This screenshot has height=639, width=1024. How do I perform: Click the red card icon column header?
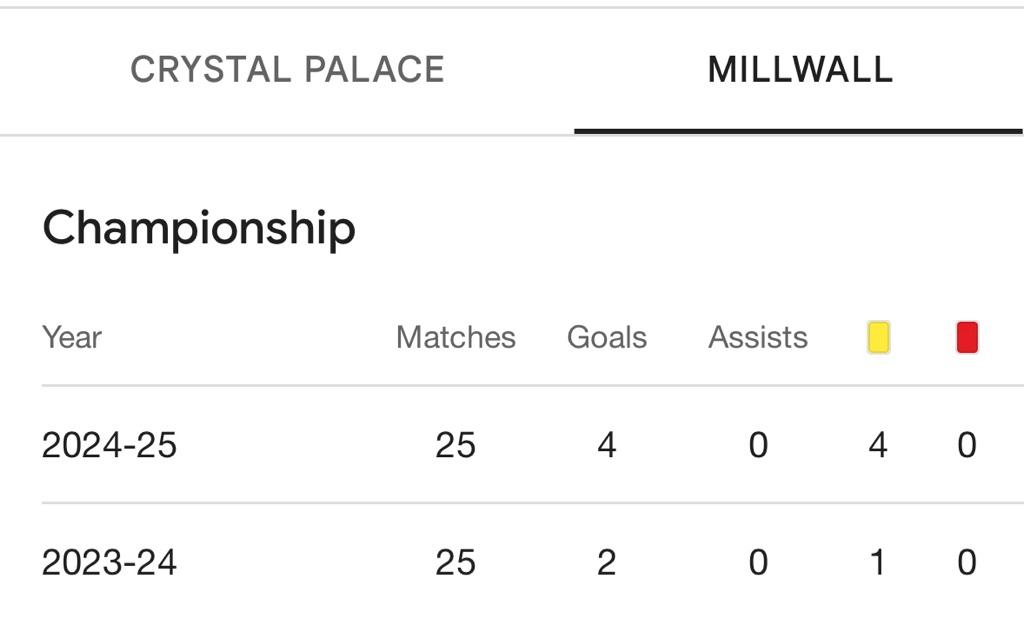click(967, 338)
